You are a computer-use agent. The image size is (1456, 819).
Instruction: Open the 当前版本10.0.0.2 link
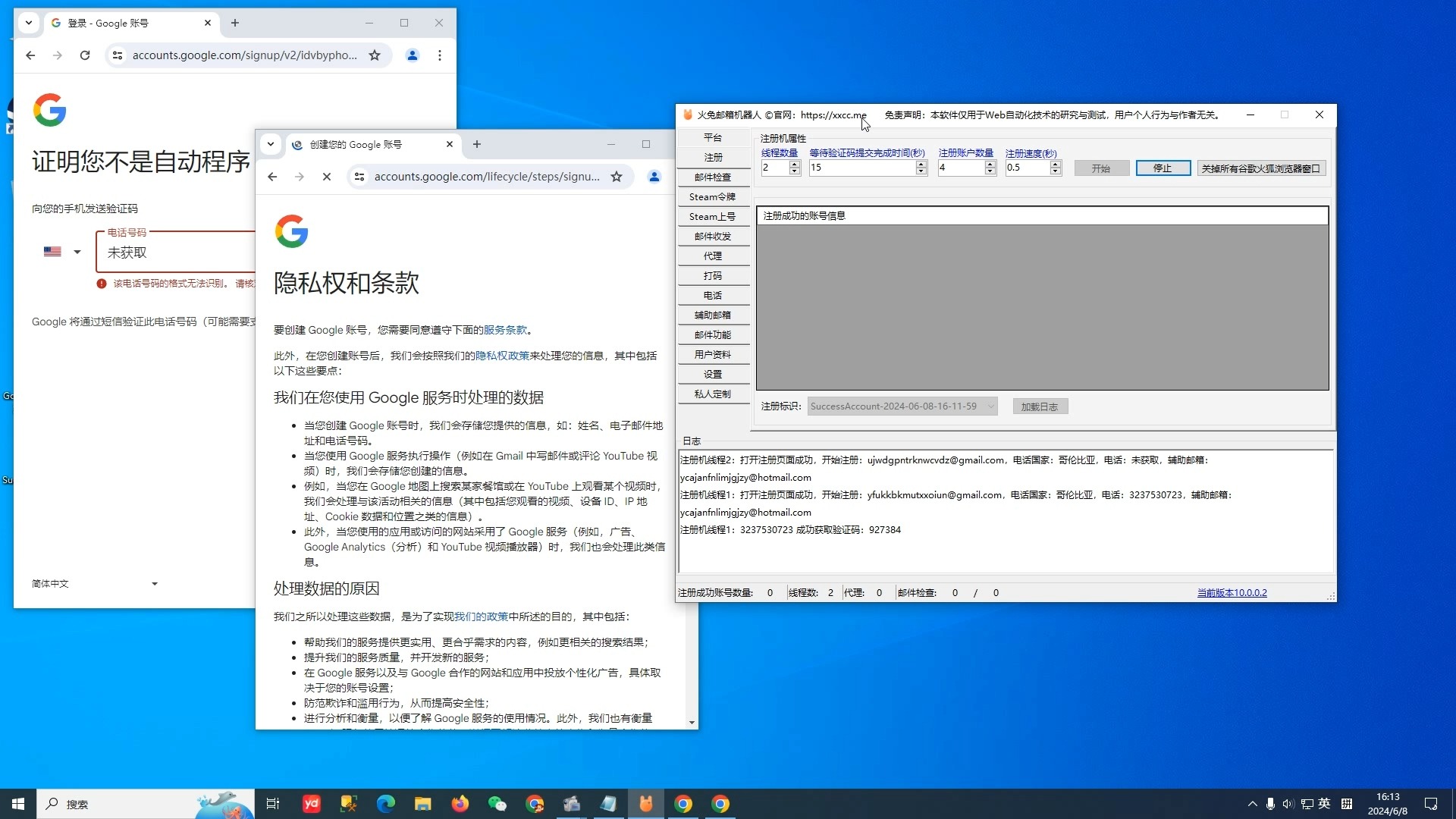point(1232,593)
